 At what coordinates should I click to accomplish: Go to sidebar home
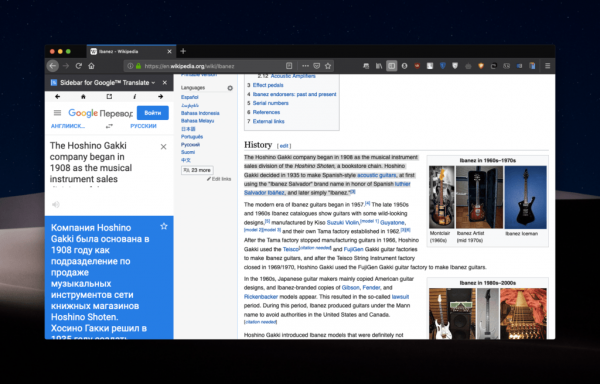click(83, 97)
